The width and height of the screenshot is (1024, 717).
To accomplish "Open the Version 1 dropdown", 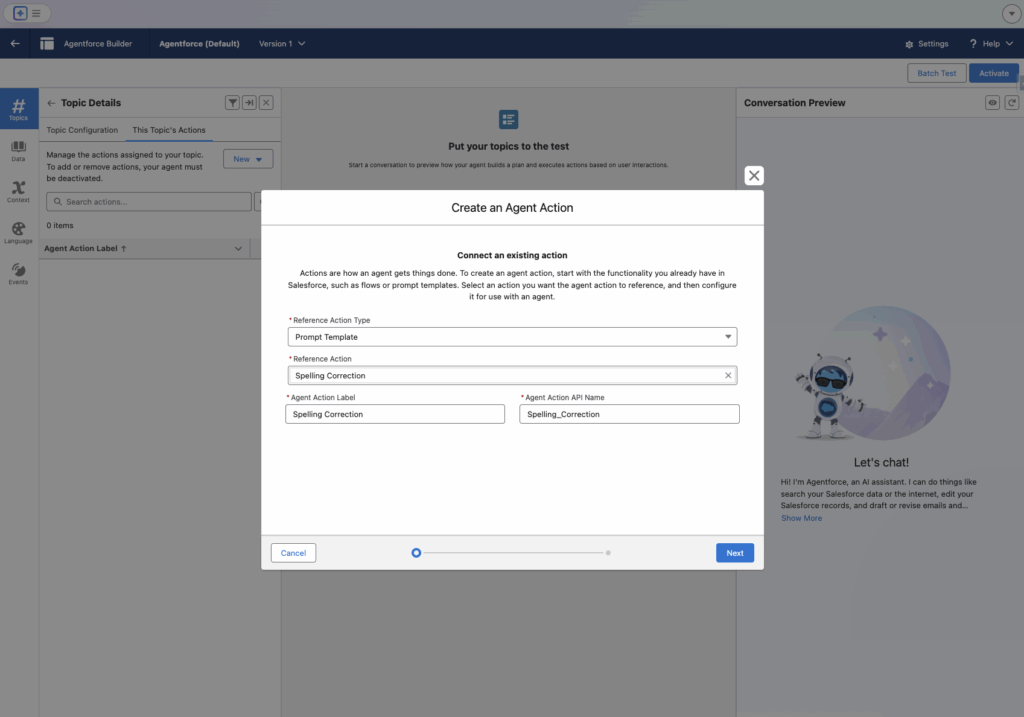I will 282,44.
